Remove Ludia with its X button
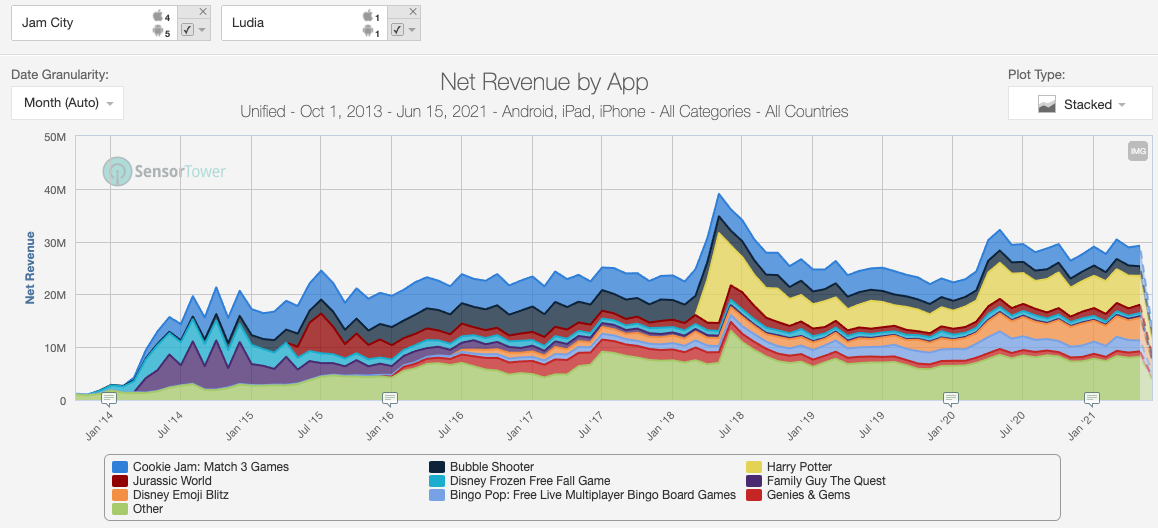The image size is (1158, 528). coord(413,12)
